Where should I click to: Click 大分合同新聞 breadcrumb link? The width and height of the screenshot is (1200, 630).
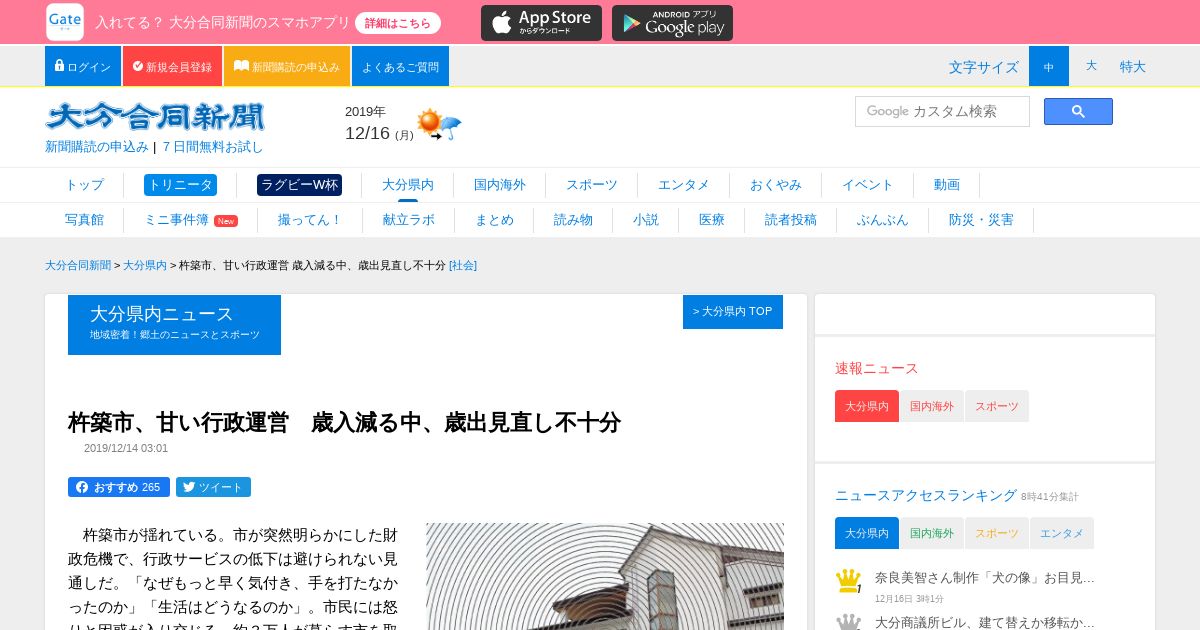click(78, 265)
